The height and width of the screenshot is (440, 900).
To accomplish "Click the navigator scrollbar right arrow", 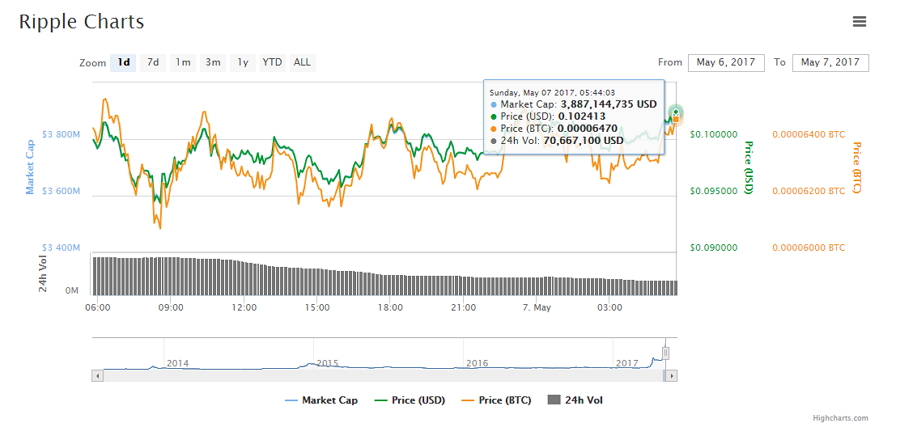I will pyautogui.click(x=672, y=376).
